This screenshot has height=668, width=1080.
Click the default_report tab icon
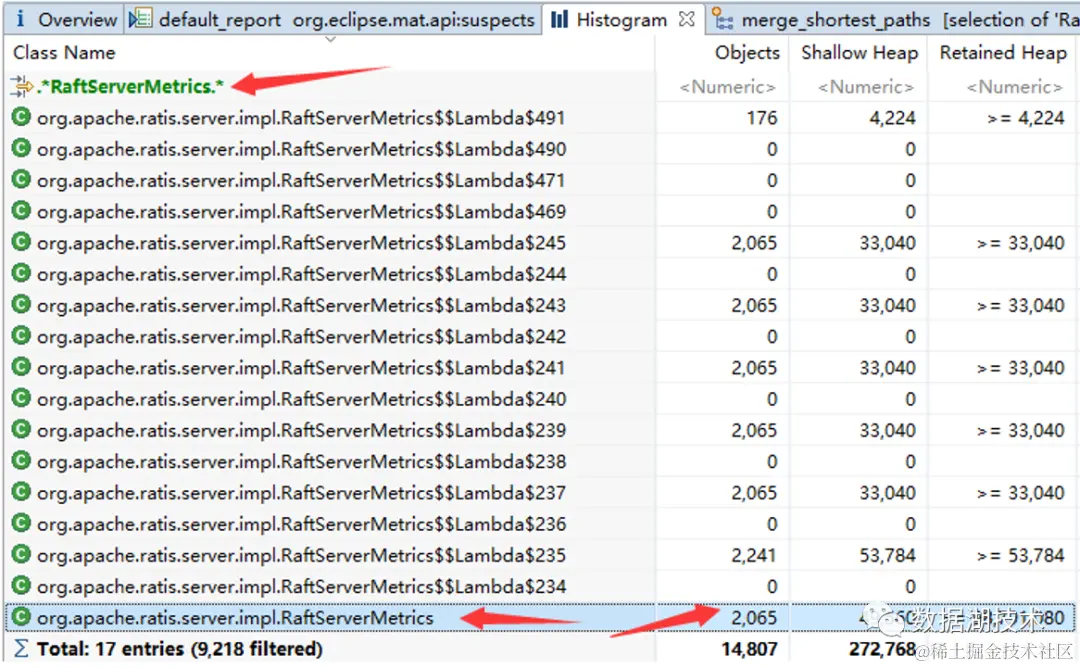(140, 19)
